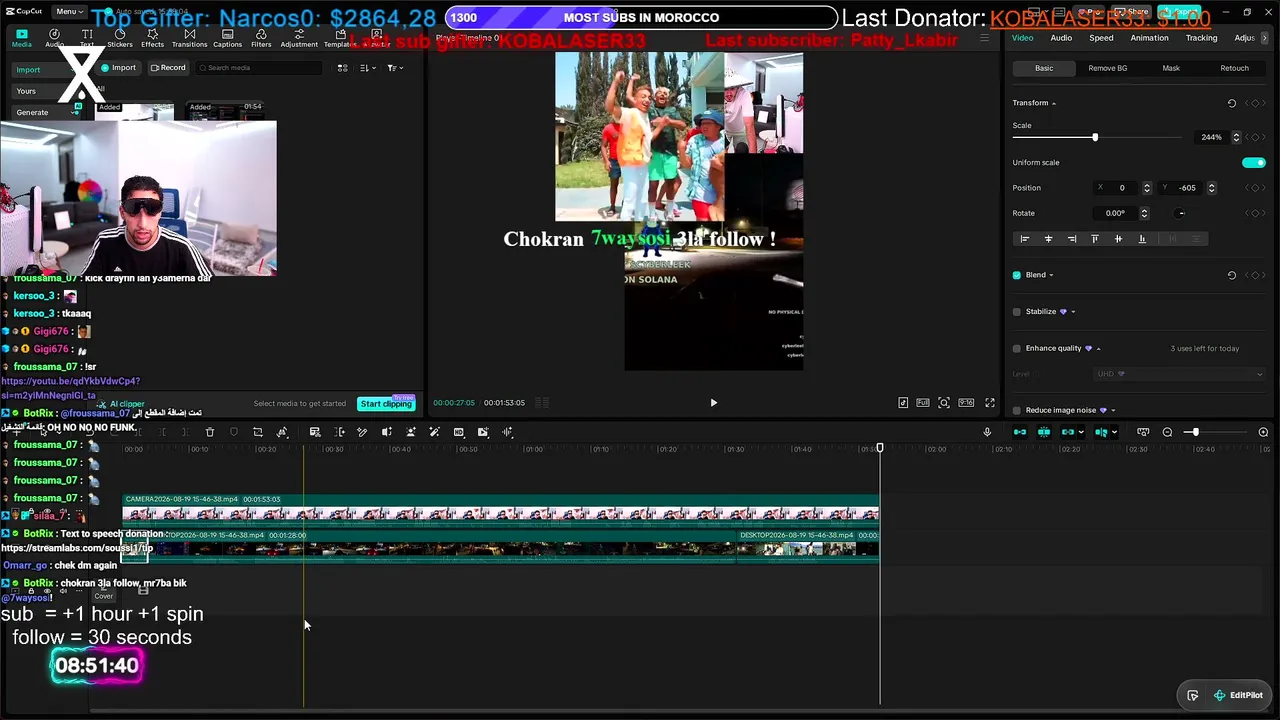1280x720 pixels.
Task: Select the Remove BG sub-tab
Action: (x=1108, y=68)
